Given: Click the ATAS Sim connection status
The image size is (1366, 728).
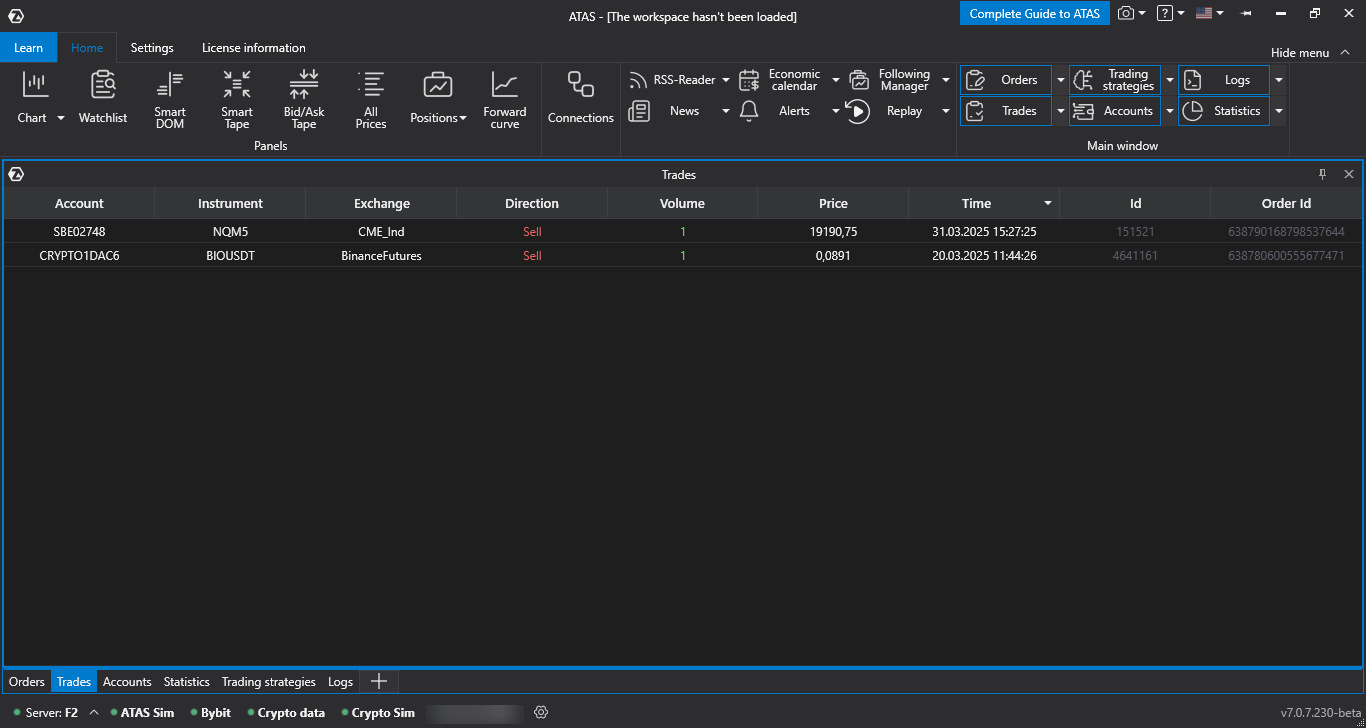Looking at the screenshot, I should coord(141,712).
